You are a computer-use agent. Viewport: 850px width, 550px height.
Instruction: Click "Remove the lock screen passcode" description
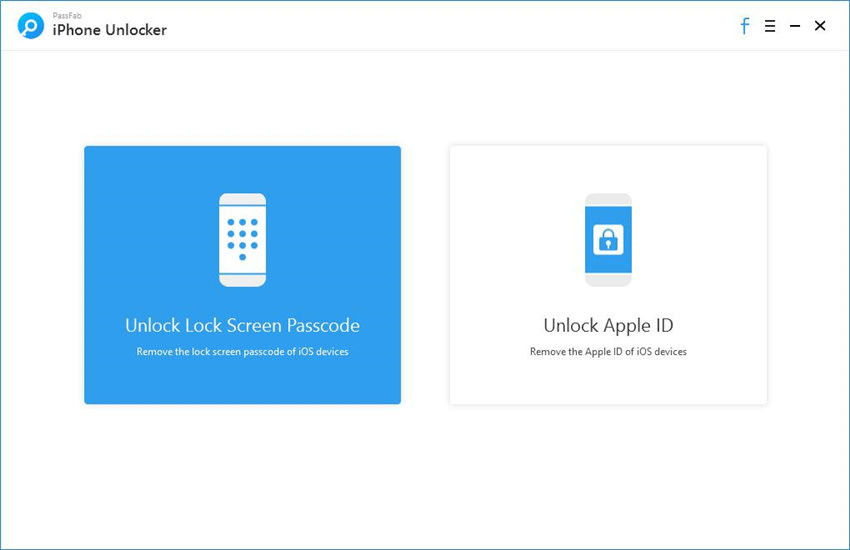click(242, 352)
